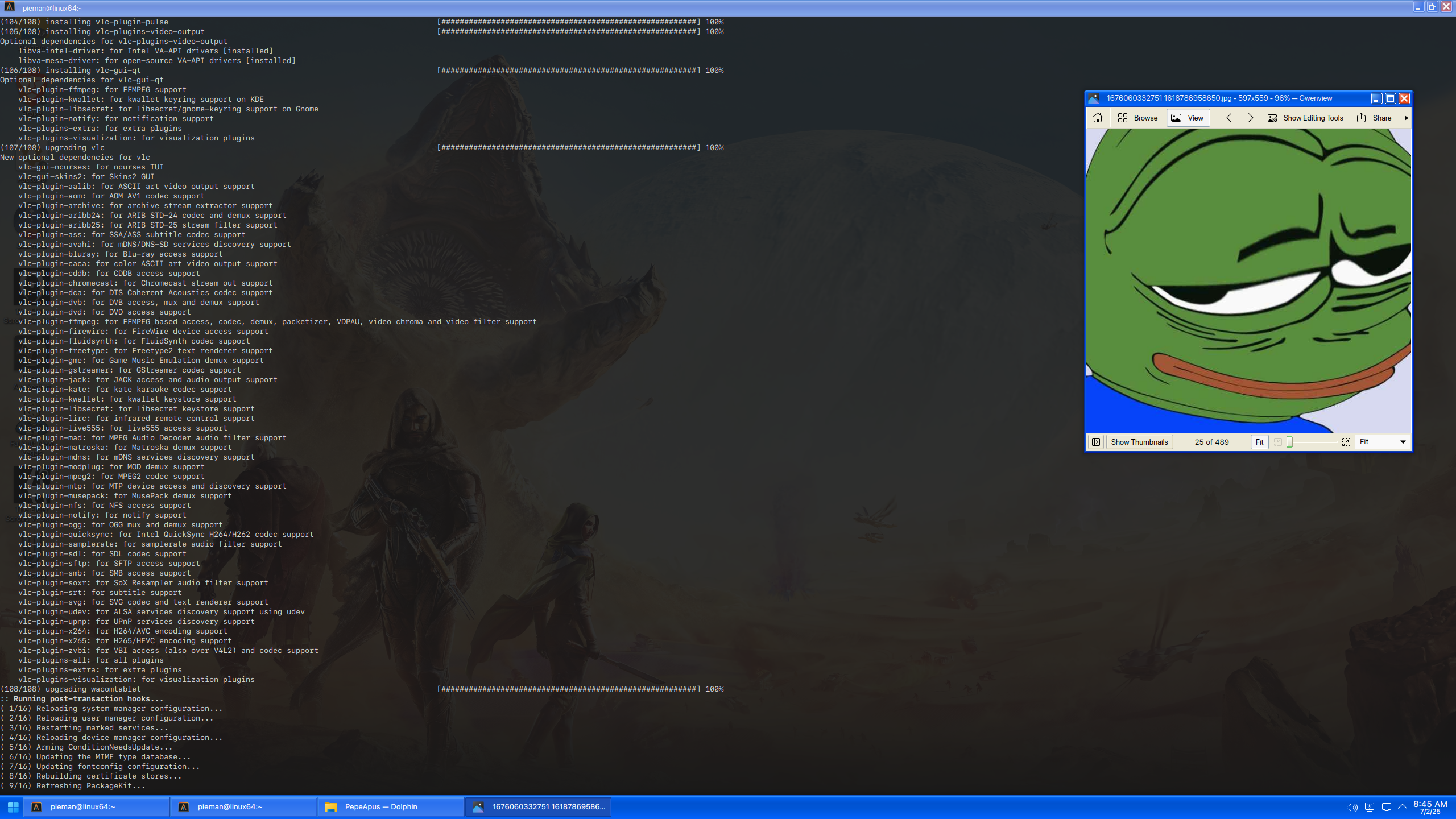Expand hidden system tray icons
The width and height of the screenshot is (1456, 819).
(1402, 806)
